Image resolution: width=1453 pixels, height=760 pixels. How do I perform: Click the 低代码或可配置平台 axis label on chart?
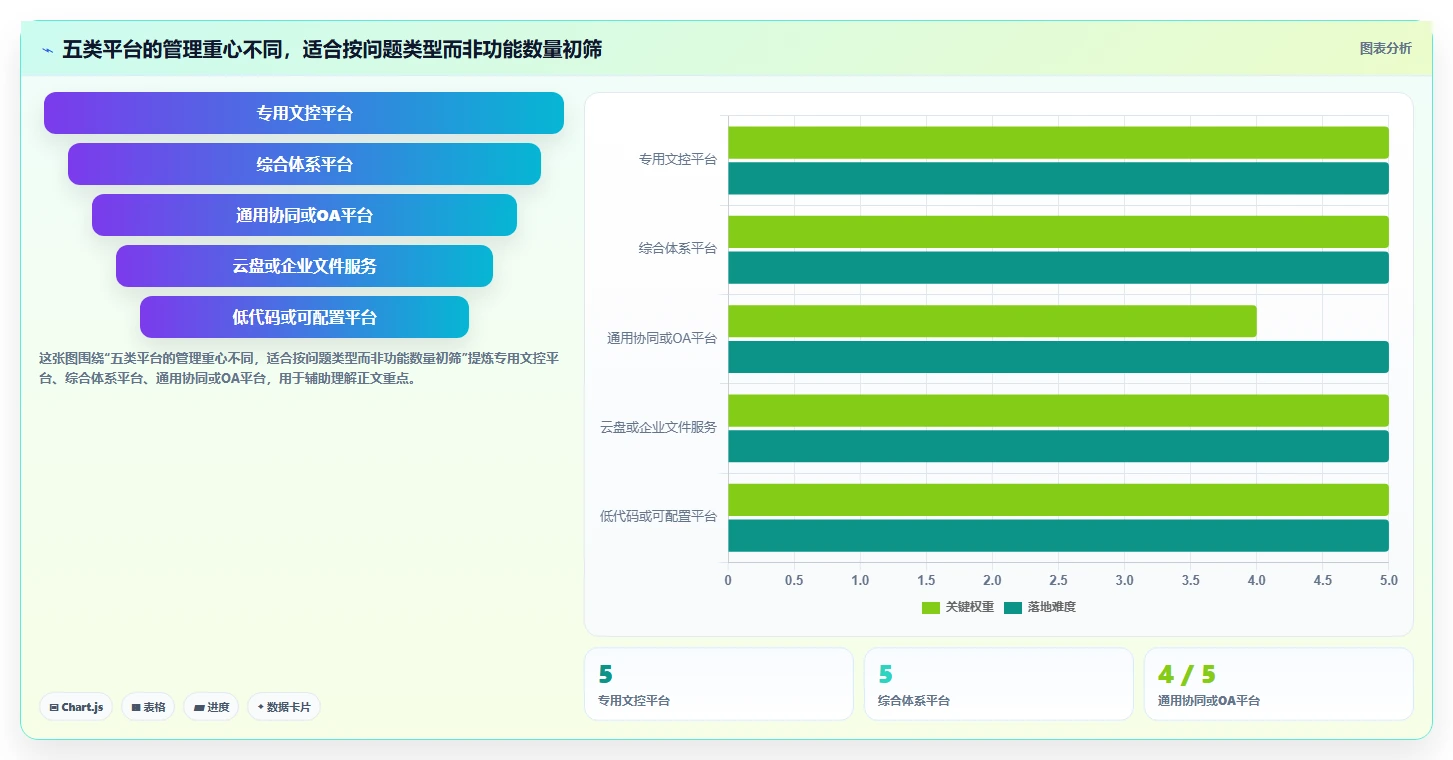(658, 516)
